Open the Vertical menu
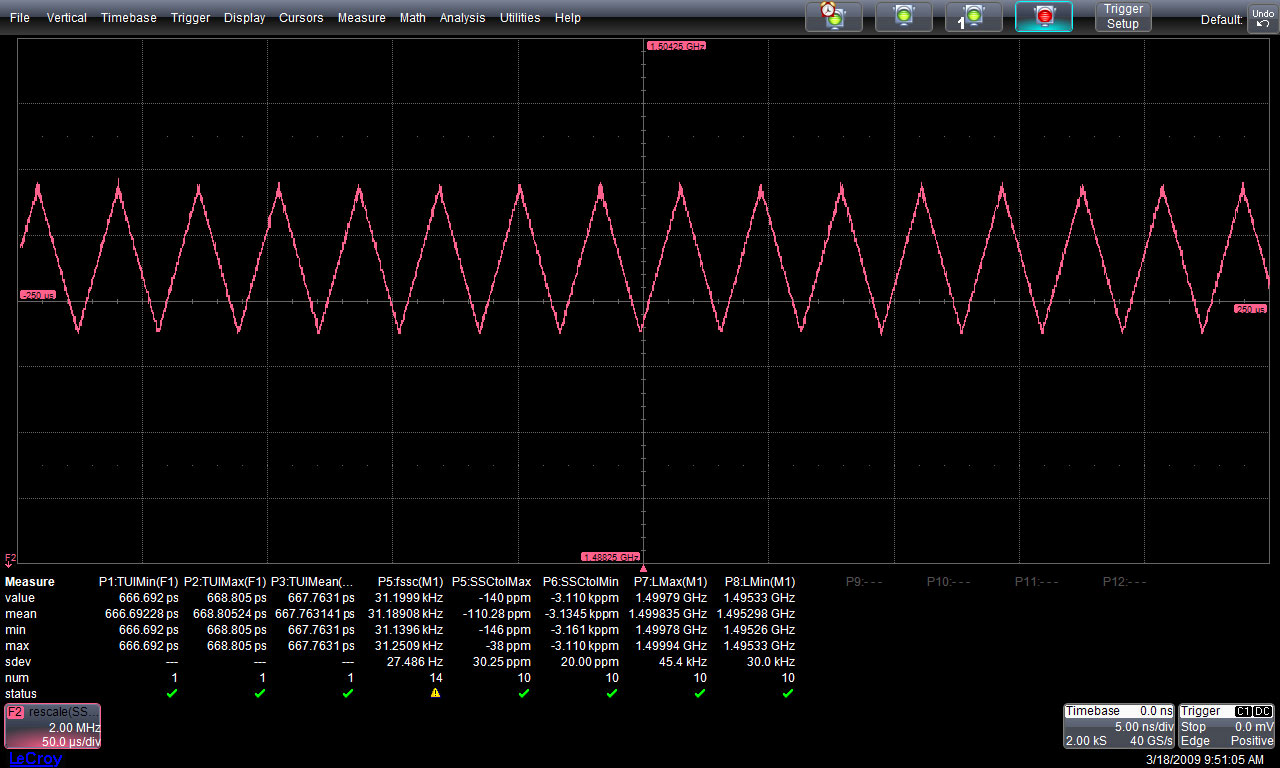Image resolution: width=1280 pixels, height=768 pixels. click(x=66, y=18)
